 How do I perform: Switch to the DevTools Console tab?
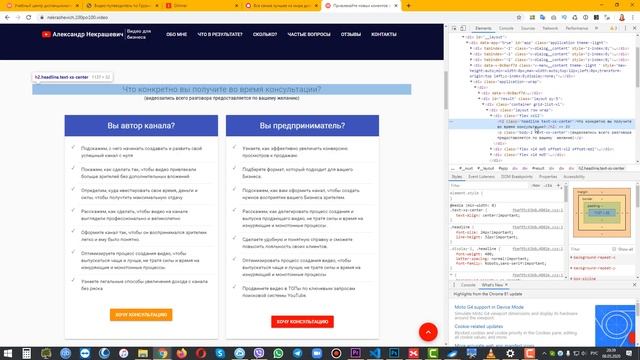pyautogui.click(x=506, y=28)
